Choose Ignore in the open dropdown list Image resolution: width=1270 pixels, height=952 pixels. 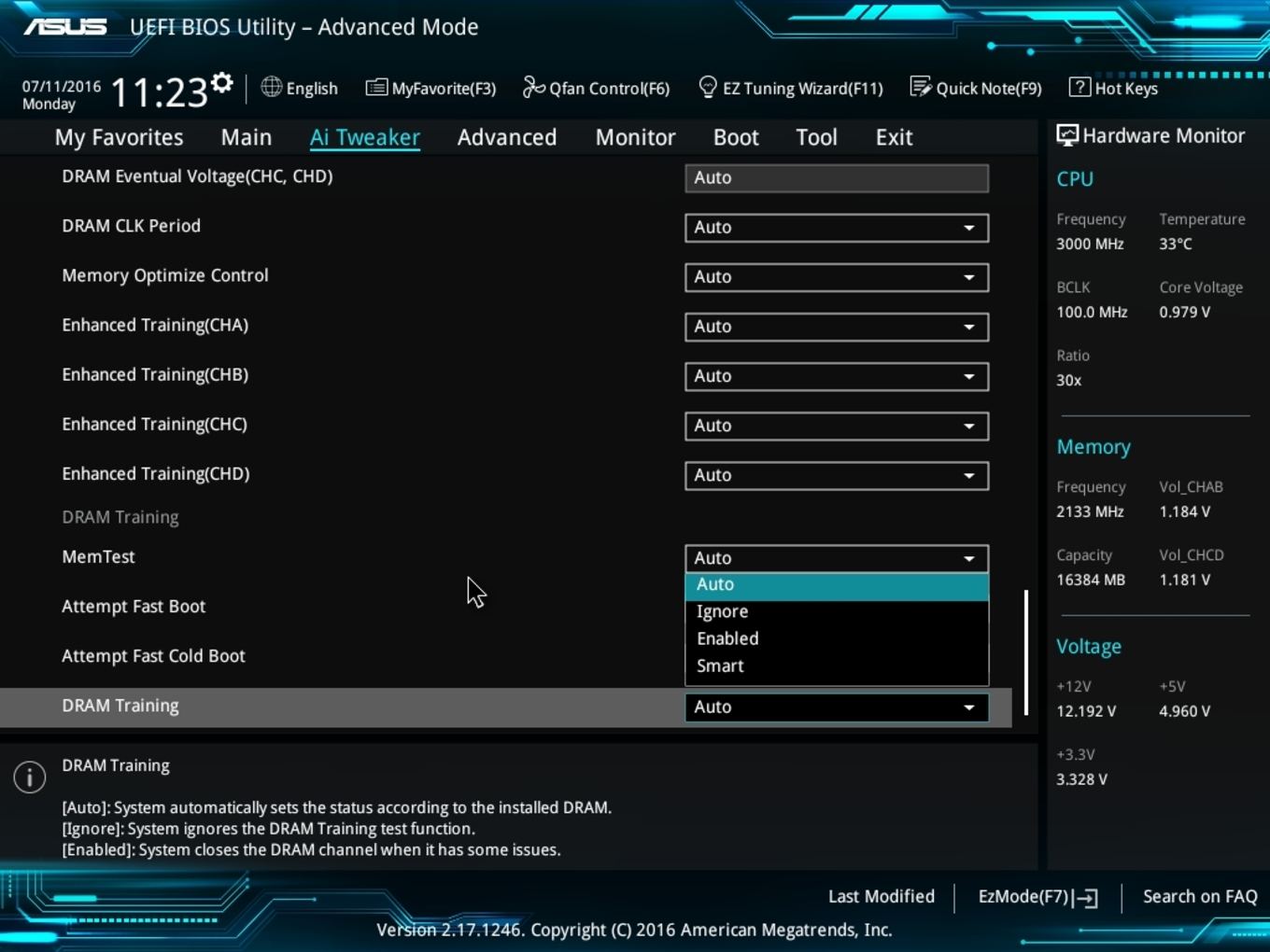(x=837, y=611)
